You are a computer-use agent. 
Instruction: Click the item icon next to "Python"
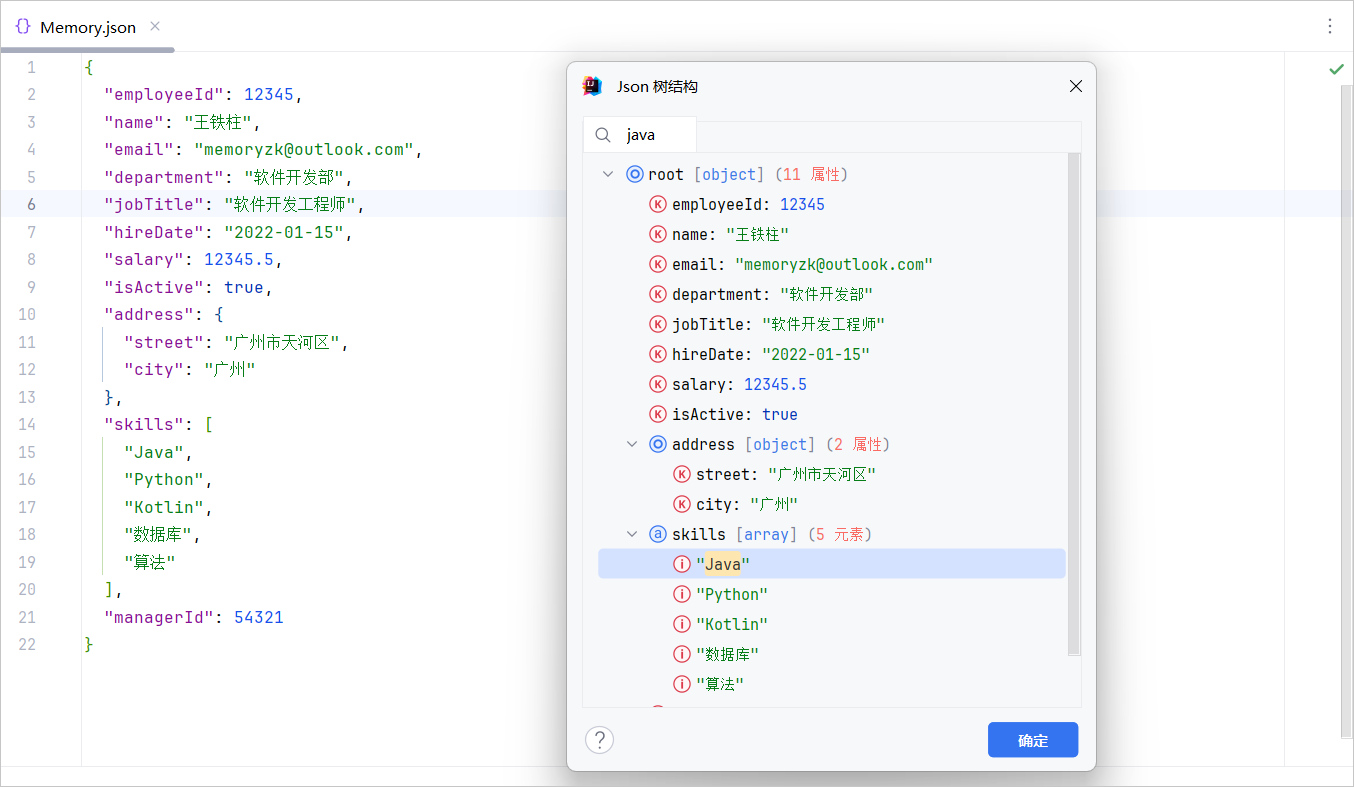pos(681,593)
